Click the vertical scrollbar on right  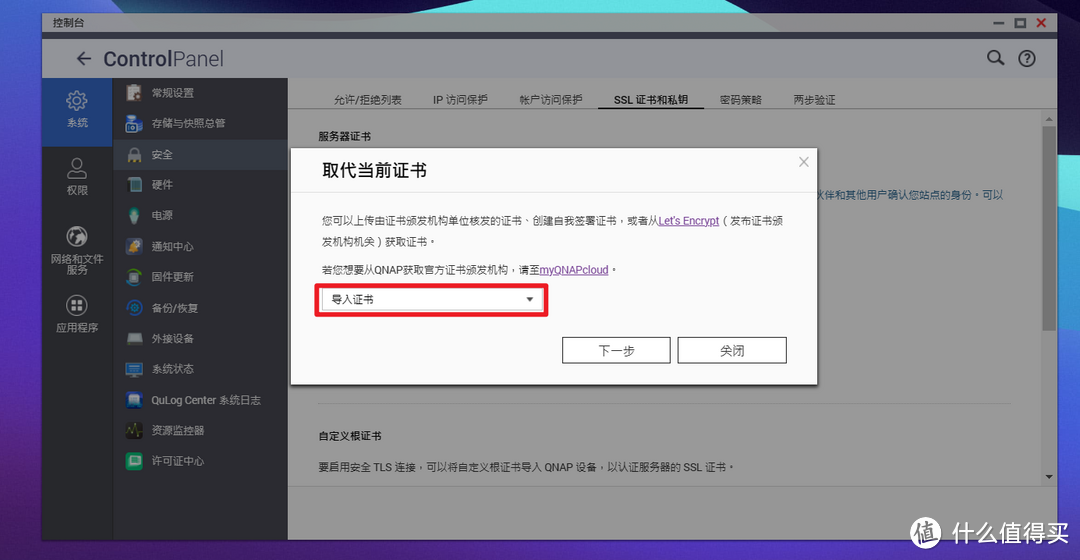tap(1048, 230)
